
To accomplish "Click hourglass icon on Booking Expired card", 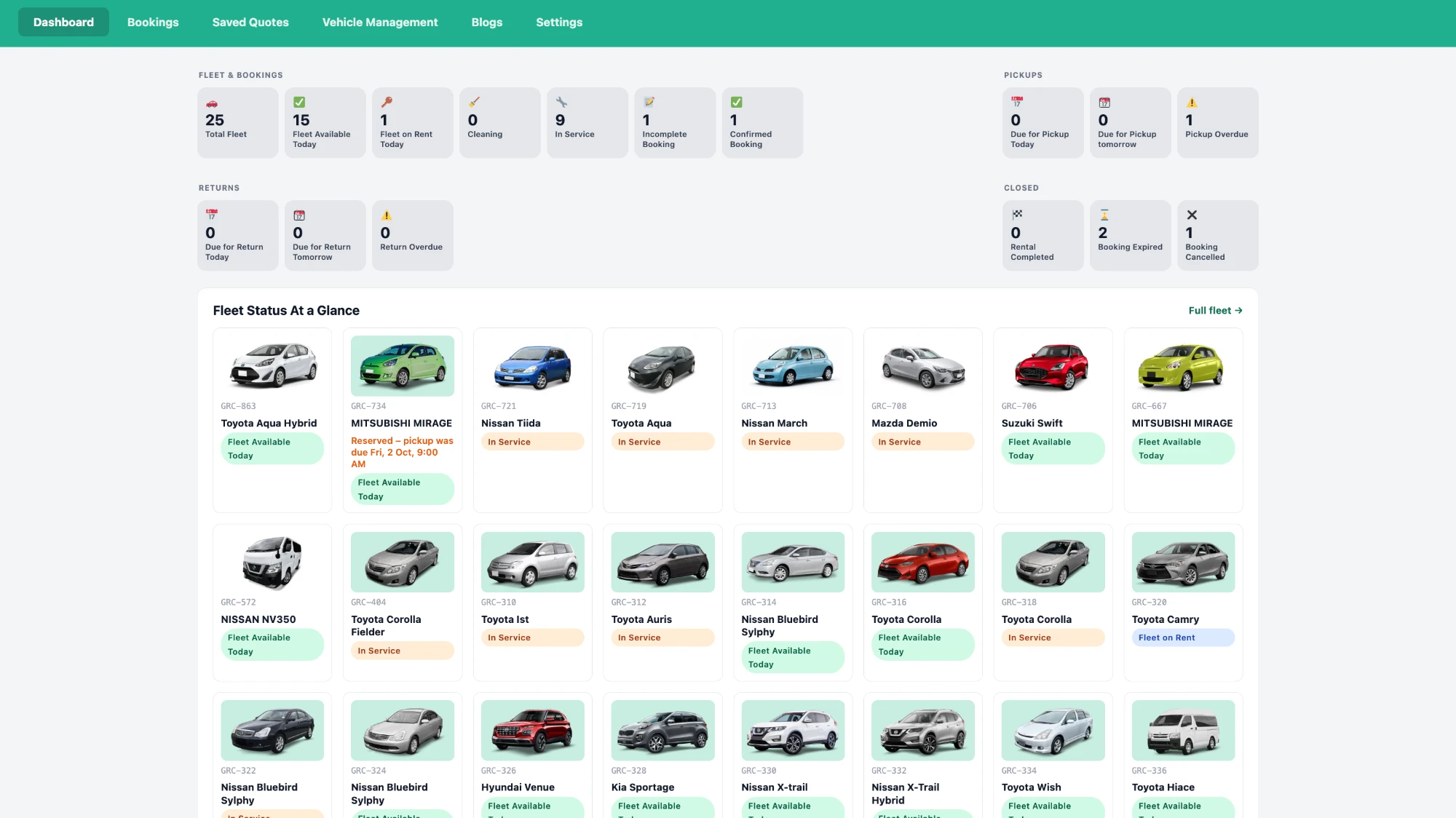I will click(1104, 215).
